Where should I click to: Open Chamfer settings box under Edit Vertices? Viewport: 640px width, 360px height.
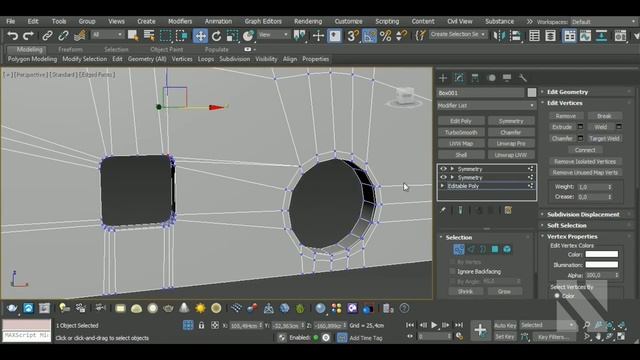(580, 138)
